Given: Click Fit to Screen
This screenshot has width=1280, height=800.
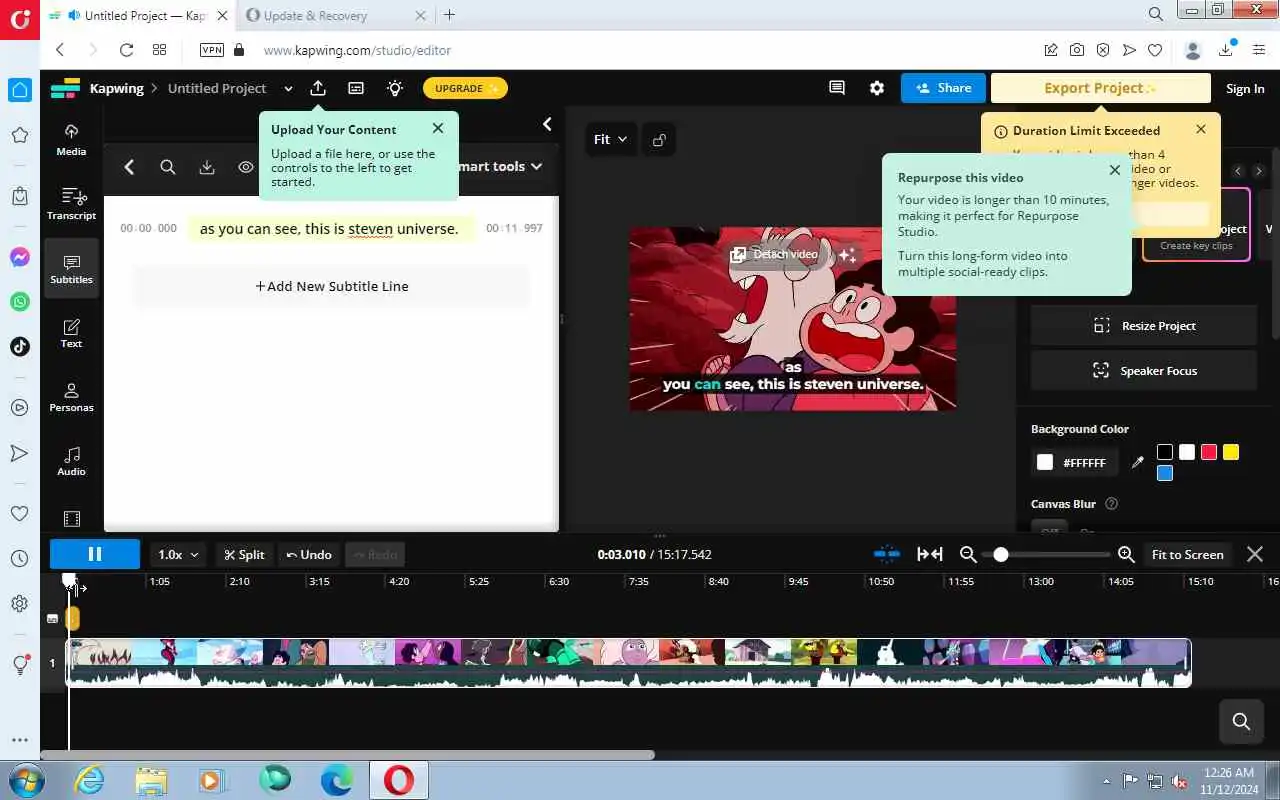Looking at the screenshot, I should click(1187, 554).
